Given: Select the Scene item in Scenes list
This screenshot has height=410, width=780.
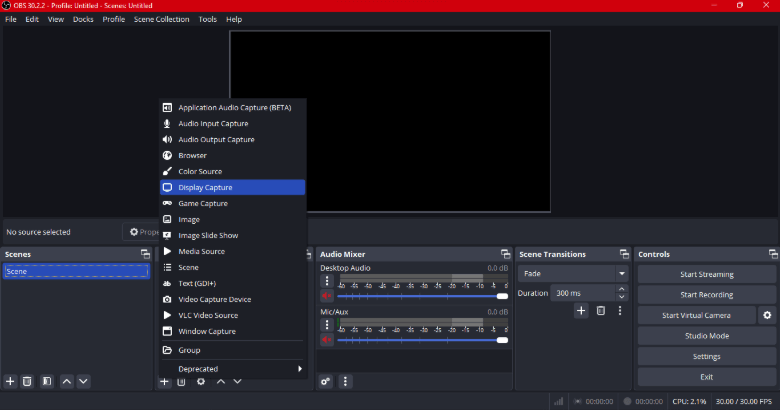Looking at the screenshot, I should point(76,271).
